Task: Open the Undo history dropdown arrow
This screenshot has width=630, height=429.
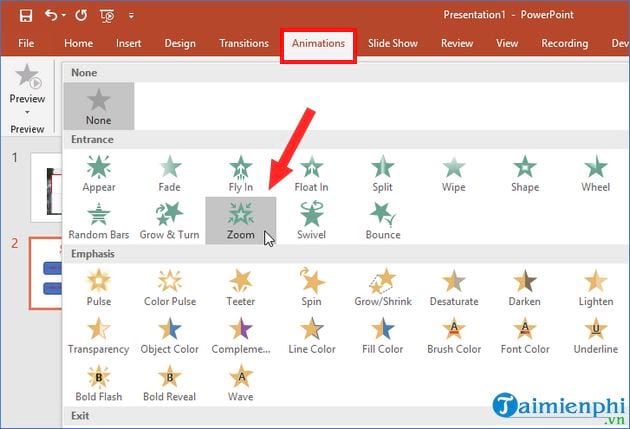Action: click(64, 16)
